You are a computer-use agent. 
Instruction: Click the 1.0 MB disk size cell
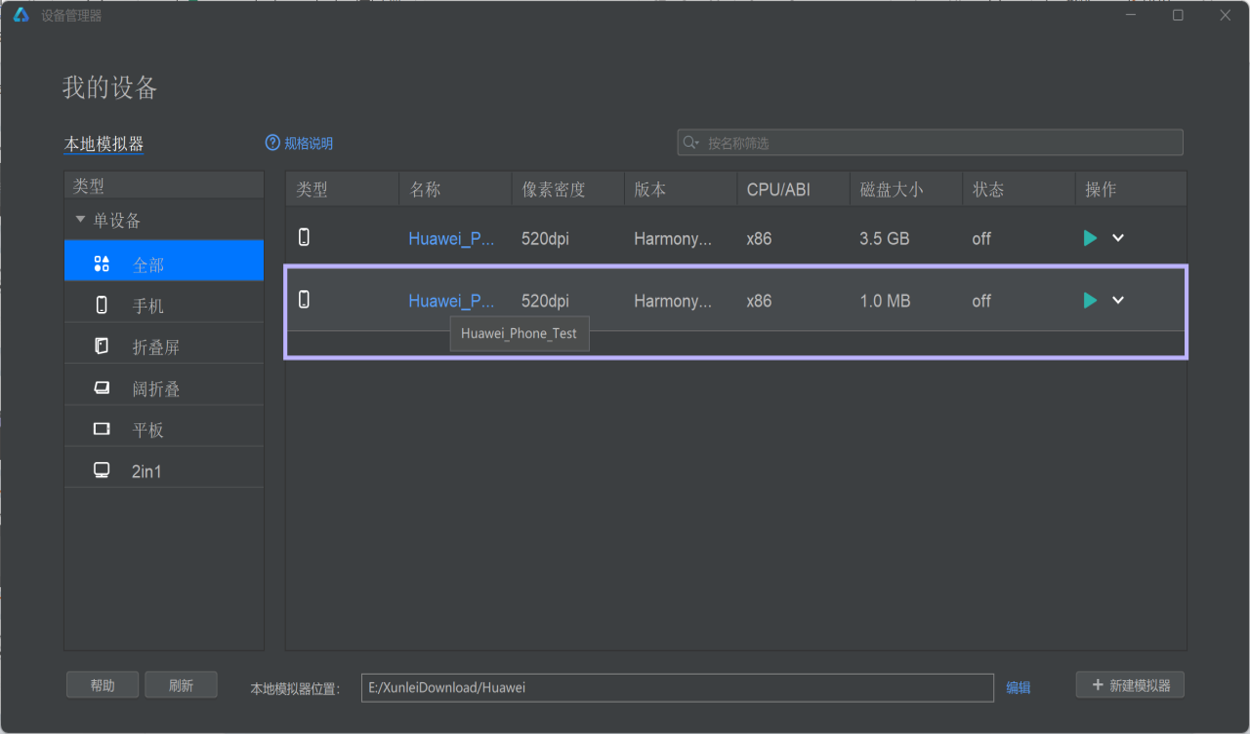click(885, 301)
